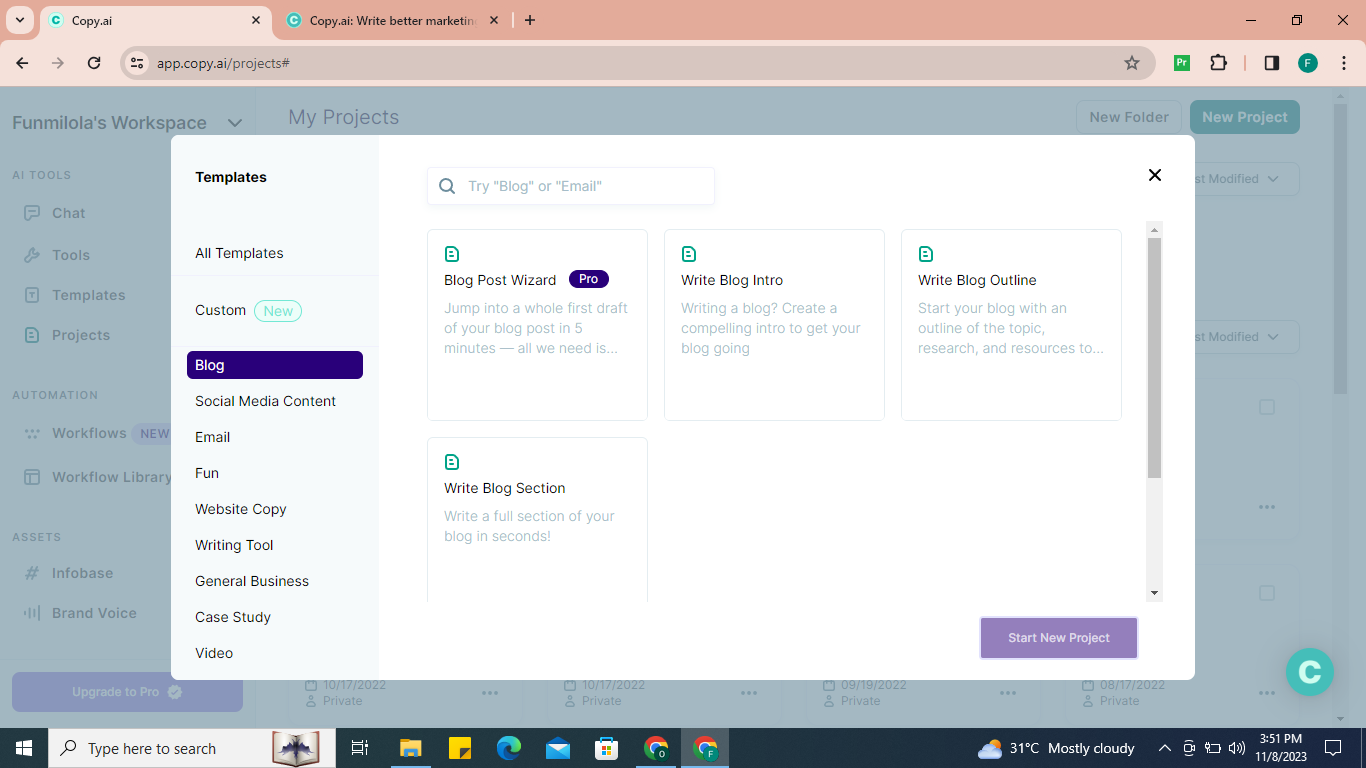Toggle the browser side panel icon
1366x768 pixels.
pyautogui.click(x=1271, y=63)
